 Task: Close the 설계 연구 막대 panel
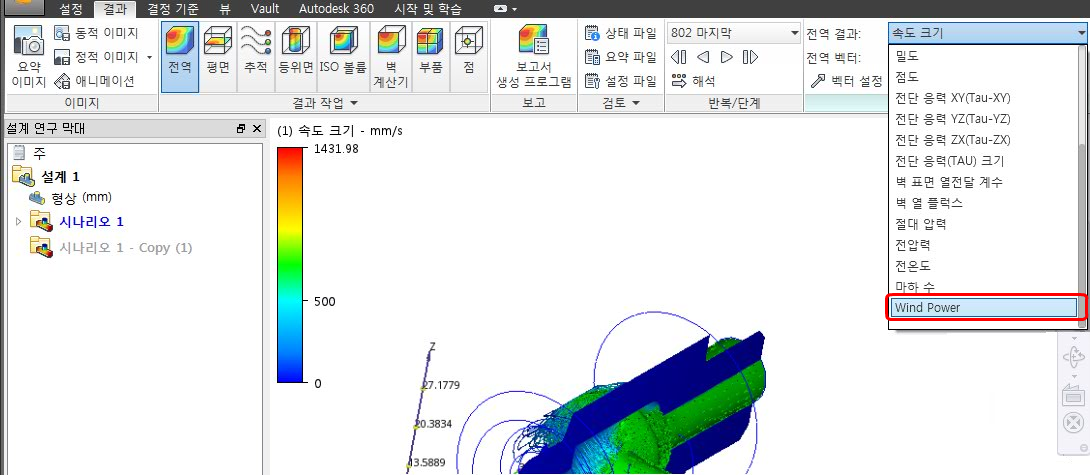click(257, 129)
